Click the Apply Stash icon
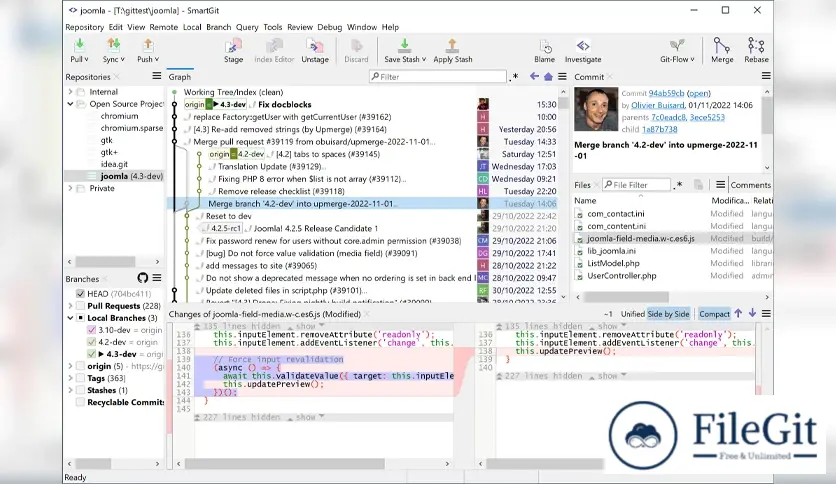This screenshot has height=484, width=836. tap(452, 45)
